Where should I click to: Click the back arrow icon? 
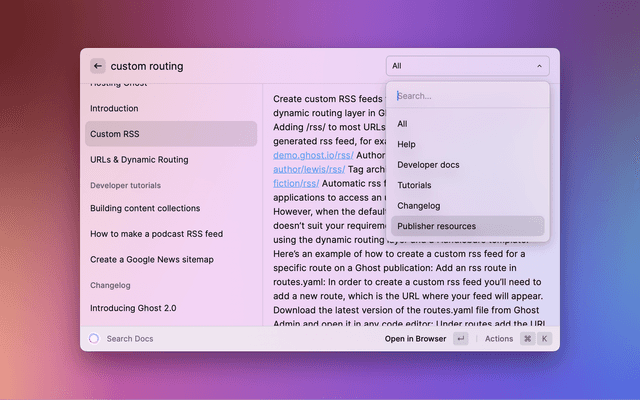pos(98,66)
